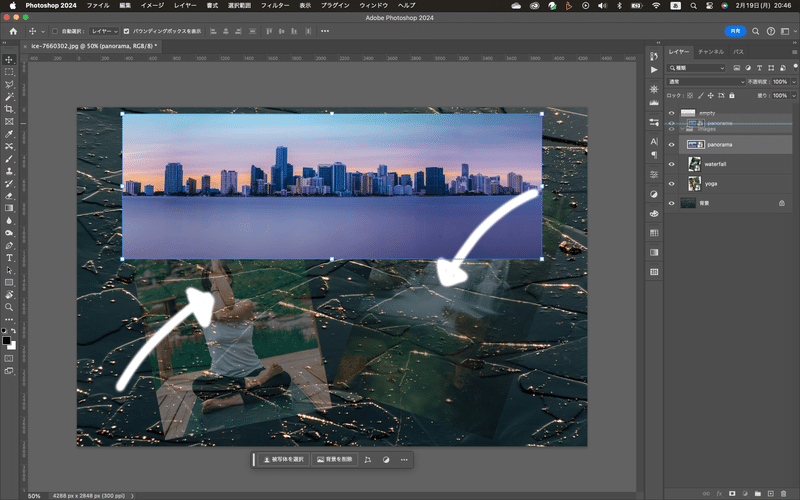This screenshot has width=800, height=500.
Task: Hide the 背景 layer eye icon
Action: (671, 203)
